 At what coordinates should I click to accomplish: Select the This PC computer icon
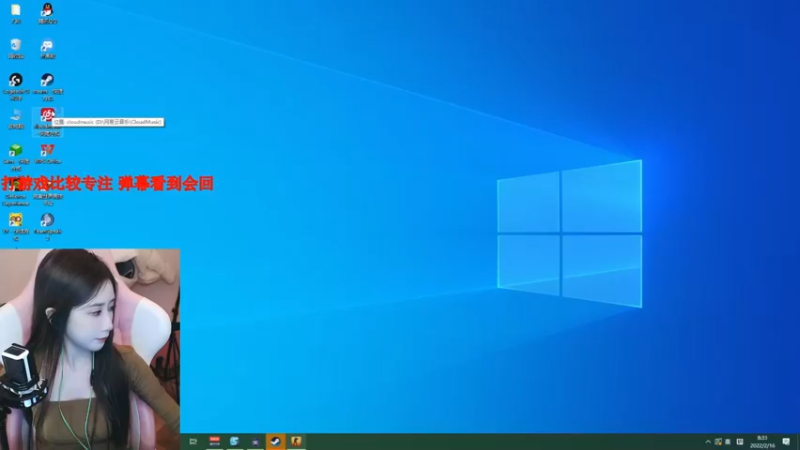tap(16, 115)
